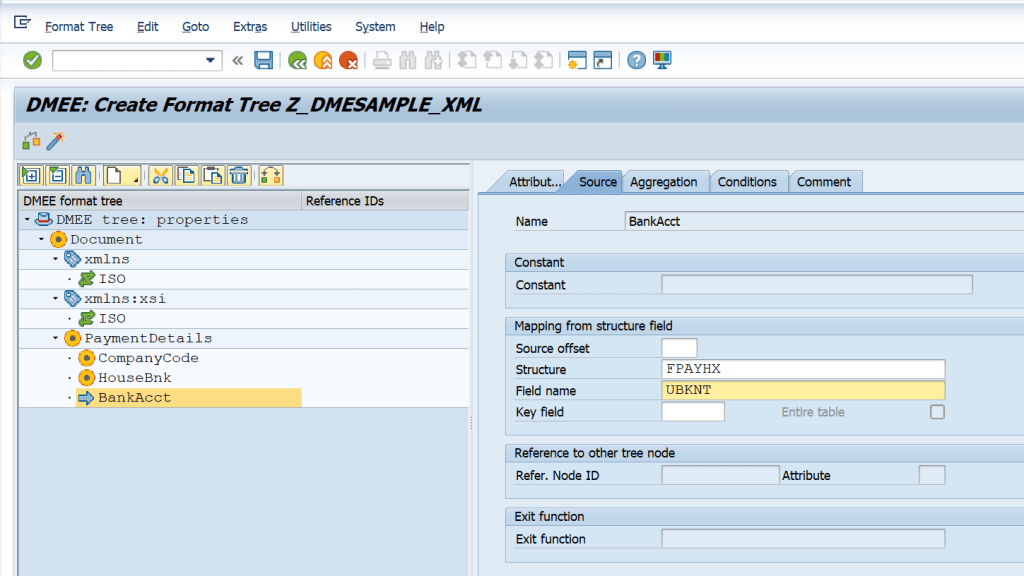Switch to the Conditions tab

pos(748,181)
